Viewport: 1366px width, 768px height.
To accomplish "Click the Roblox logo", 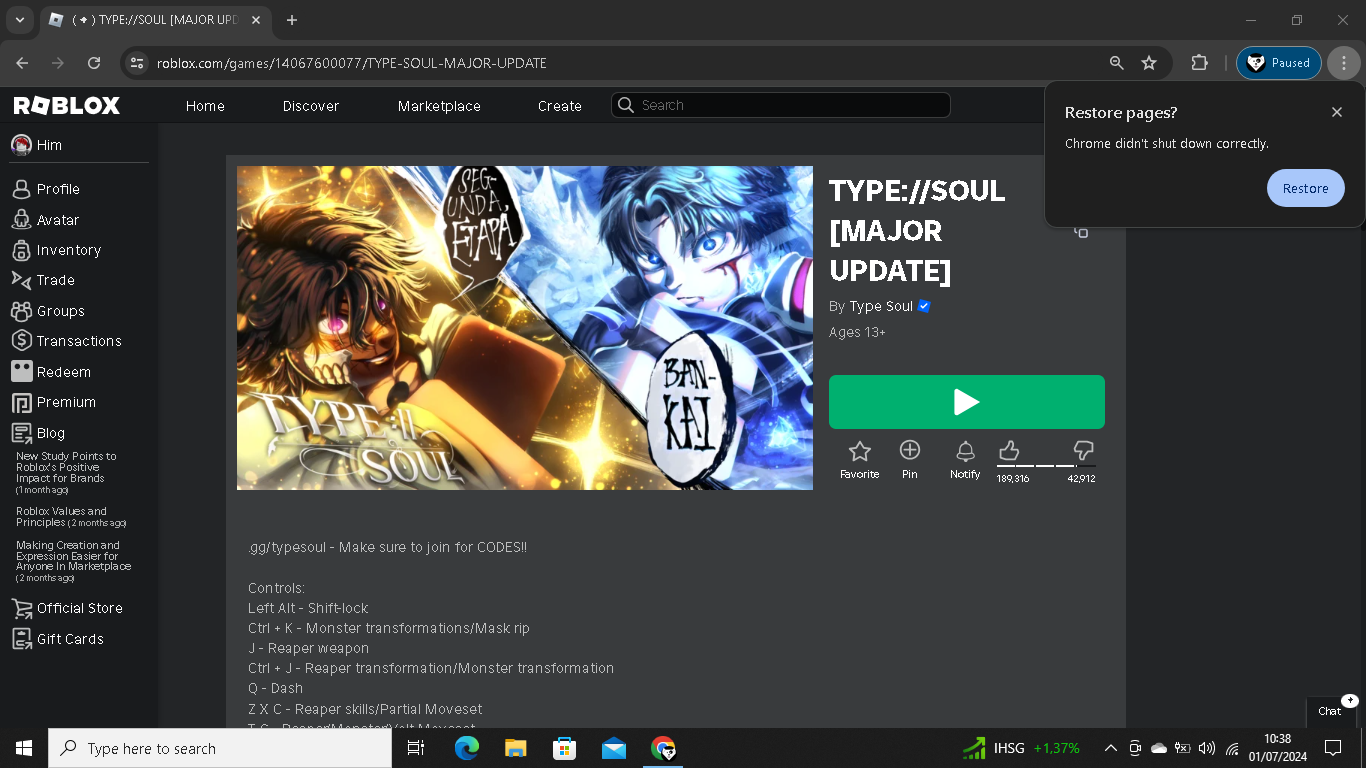I will pyautogui.click(x=66, y=105).
